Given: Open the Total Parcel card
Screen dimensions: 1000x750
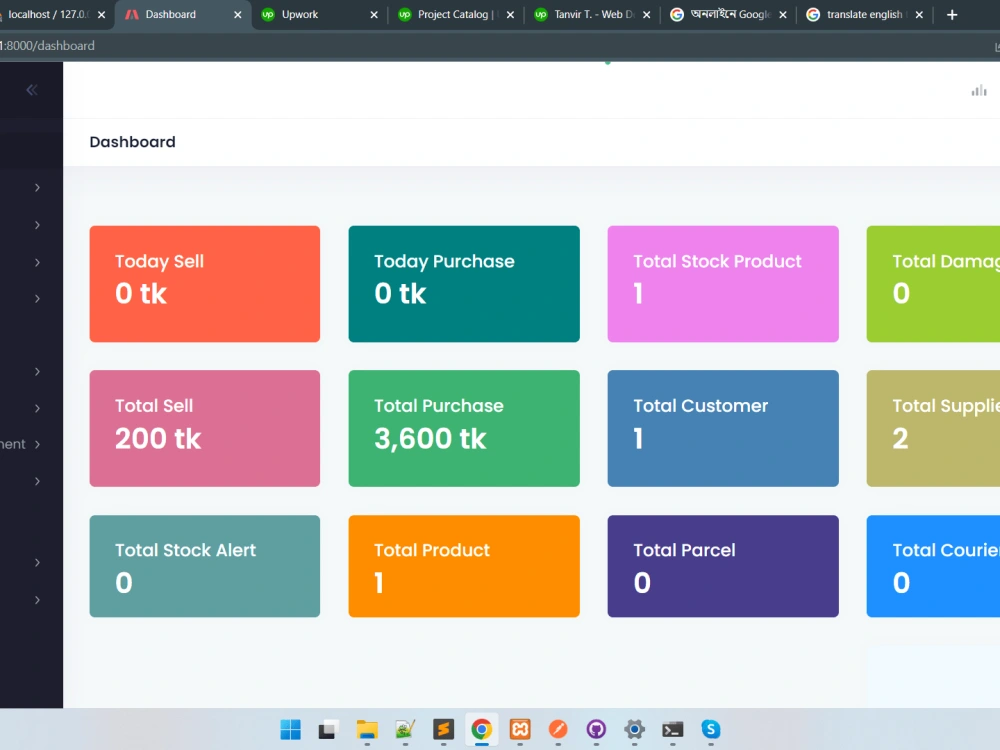Looking at the screenshot, I should pos(723,566).
